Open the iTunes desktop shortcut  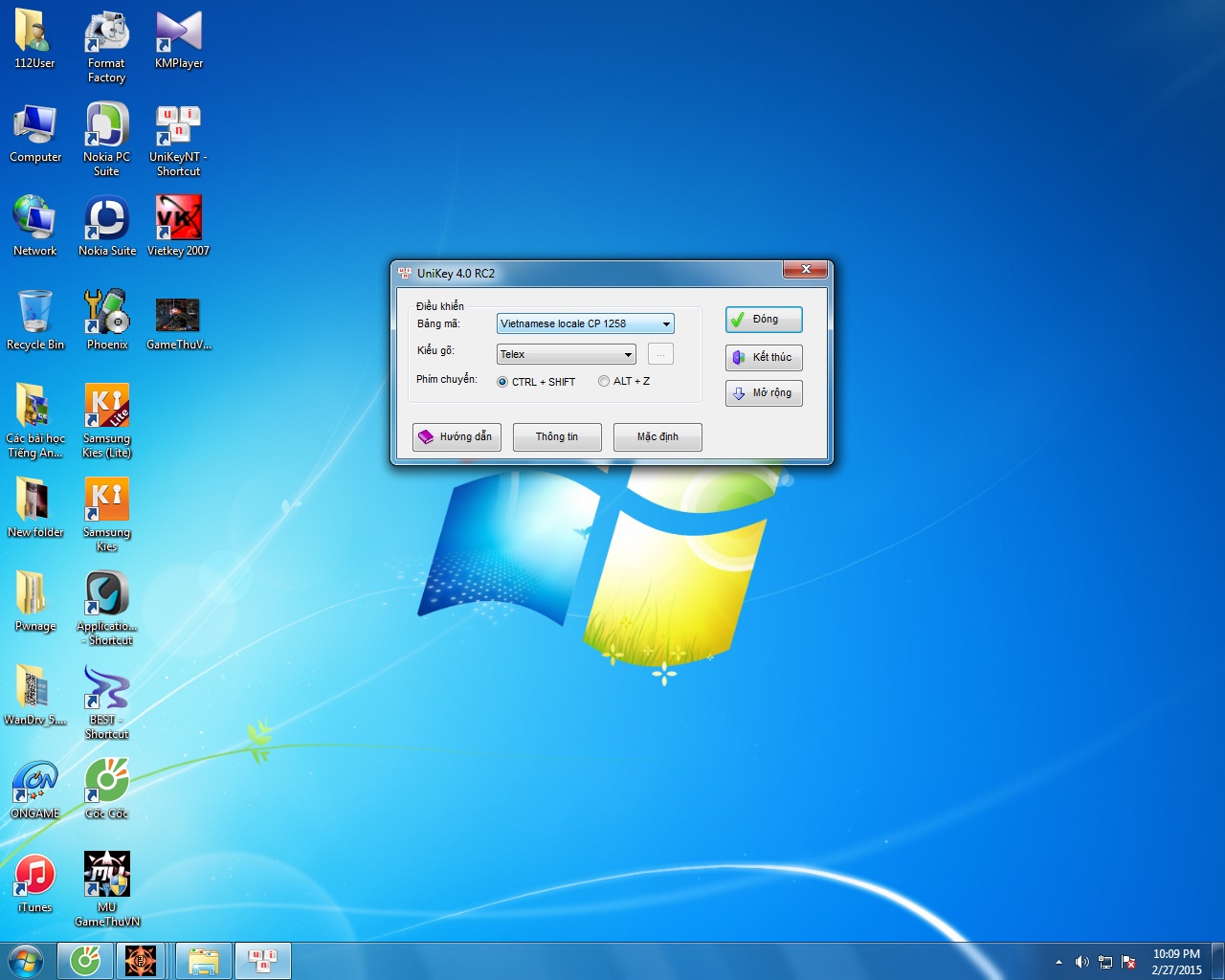(35, 882)
